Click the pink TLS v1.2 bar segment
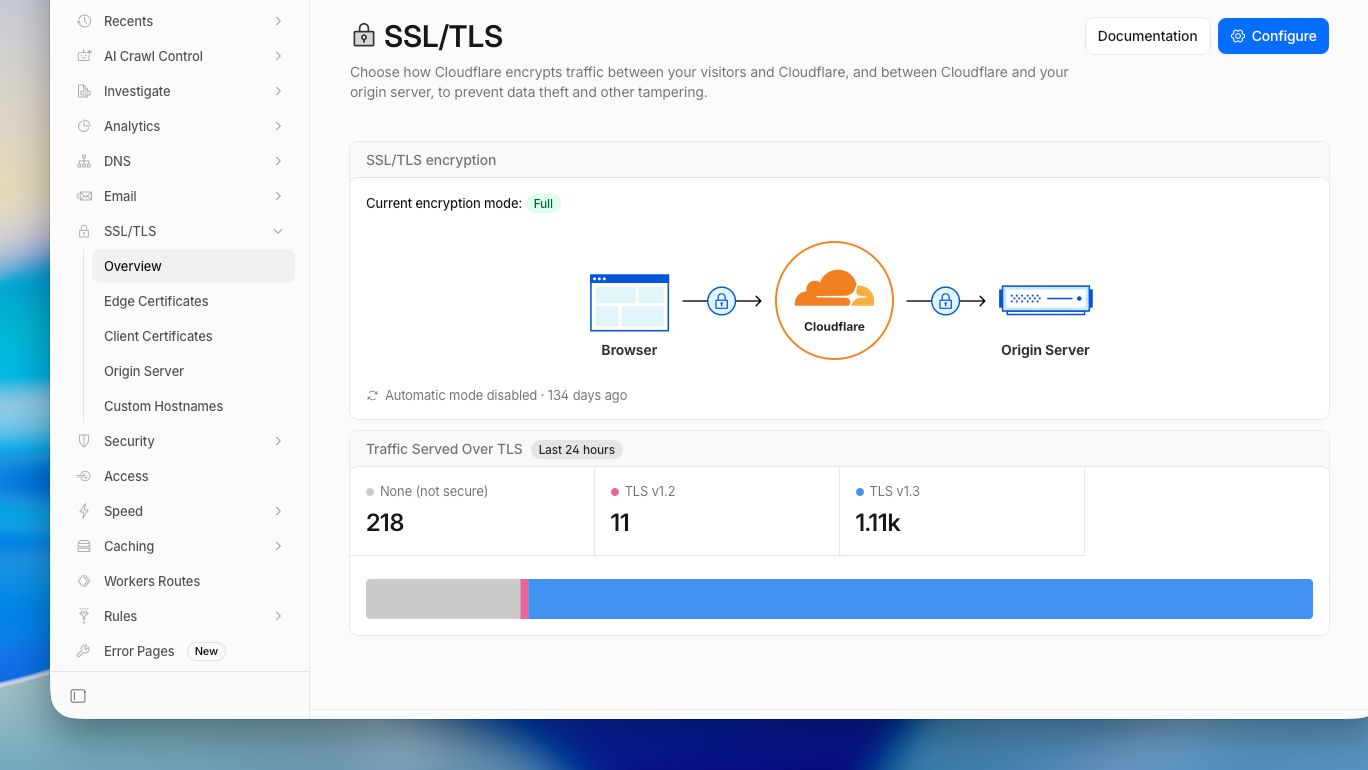The width and height of the screenshot is (1368, 770). (x=524, y=599)
